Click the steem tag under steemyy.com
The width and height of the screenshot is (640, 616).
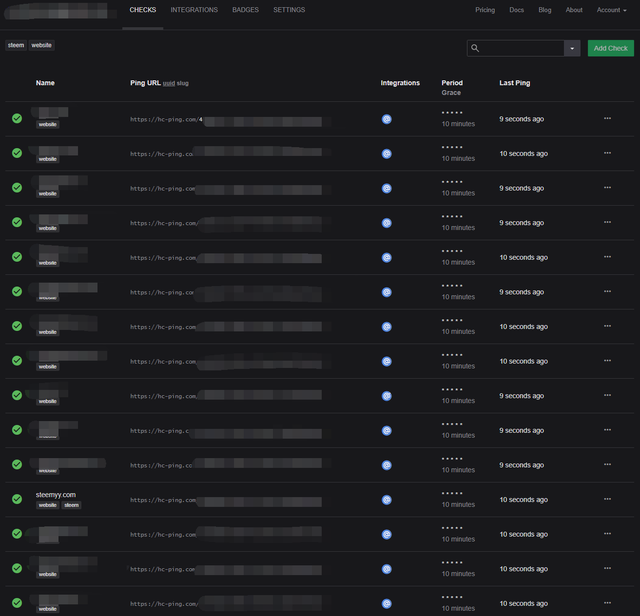(71, 505)
